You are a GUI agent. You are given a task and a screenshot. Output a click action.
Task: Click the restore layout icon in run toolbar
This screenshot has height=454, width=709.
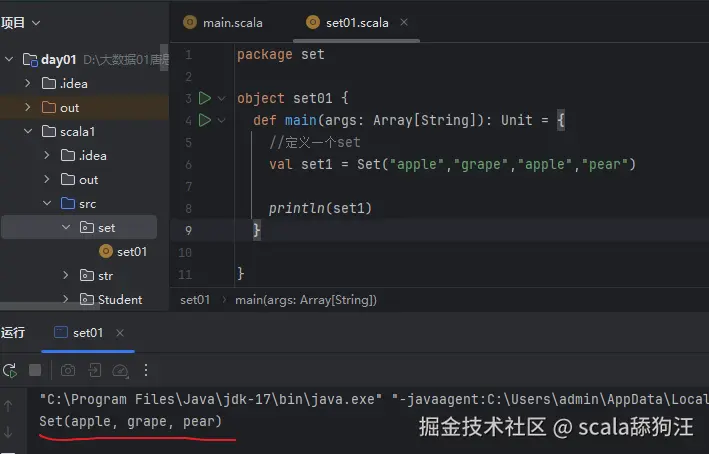pyautogui.click(x=95, y=370)
